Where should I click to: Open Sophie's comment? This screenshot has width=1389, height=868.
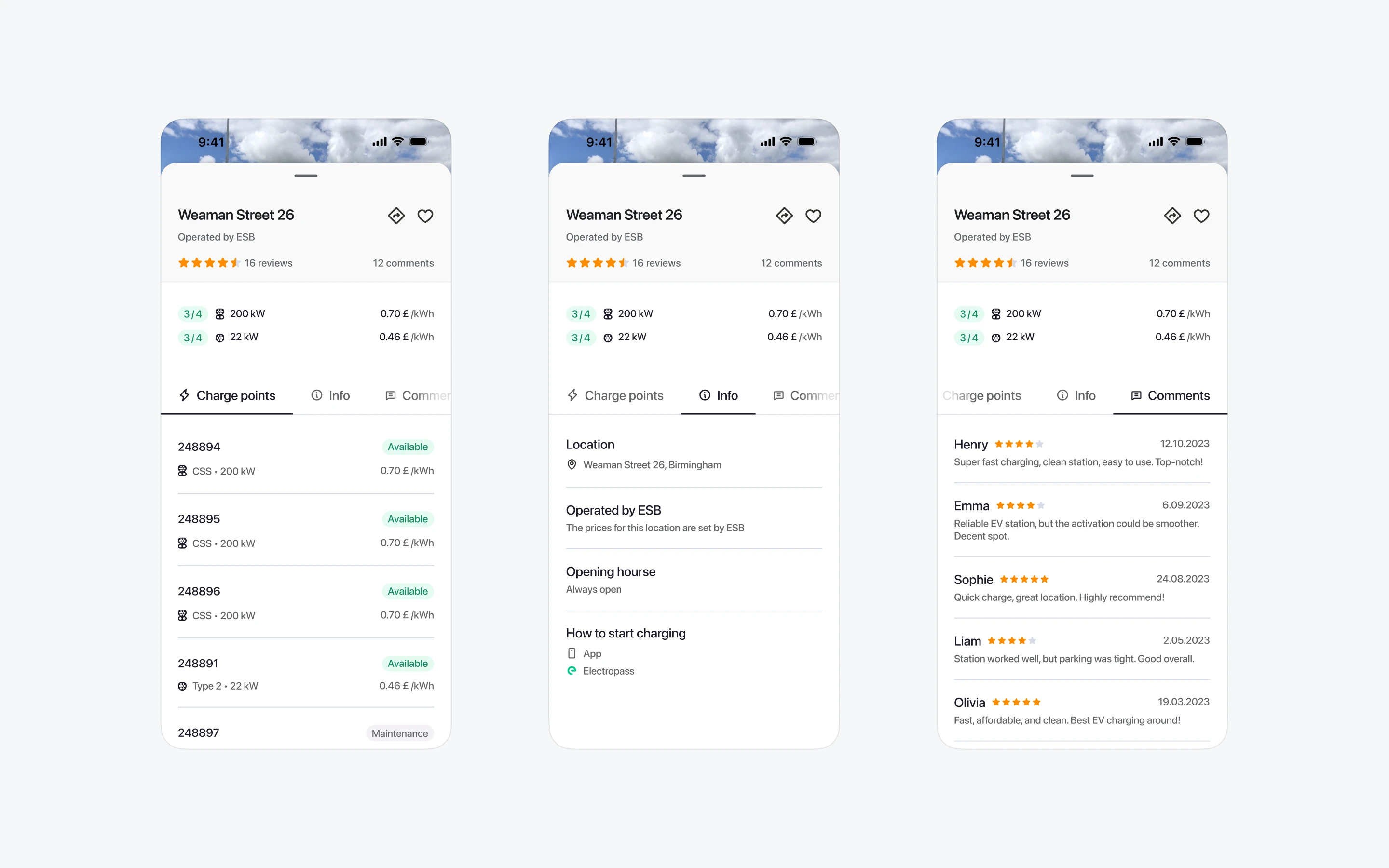1082,588
